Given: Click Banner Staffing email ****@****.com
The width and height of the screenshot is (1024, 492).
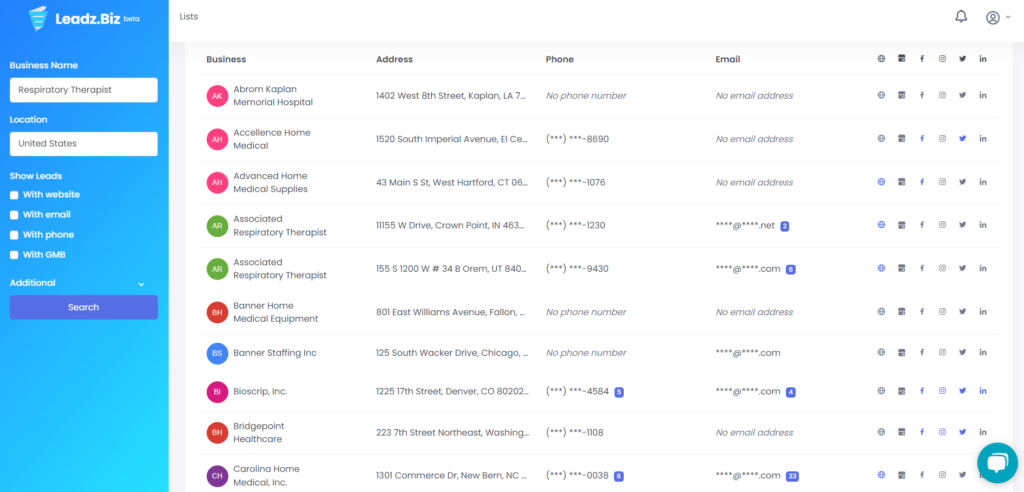Looking at the screenshot, I should 748,353.
